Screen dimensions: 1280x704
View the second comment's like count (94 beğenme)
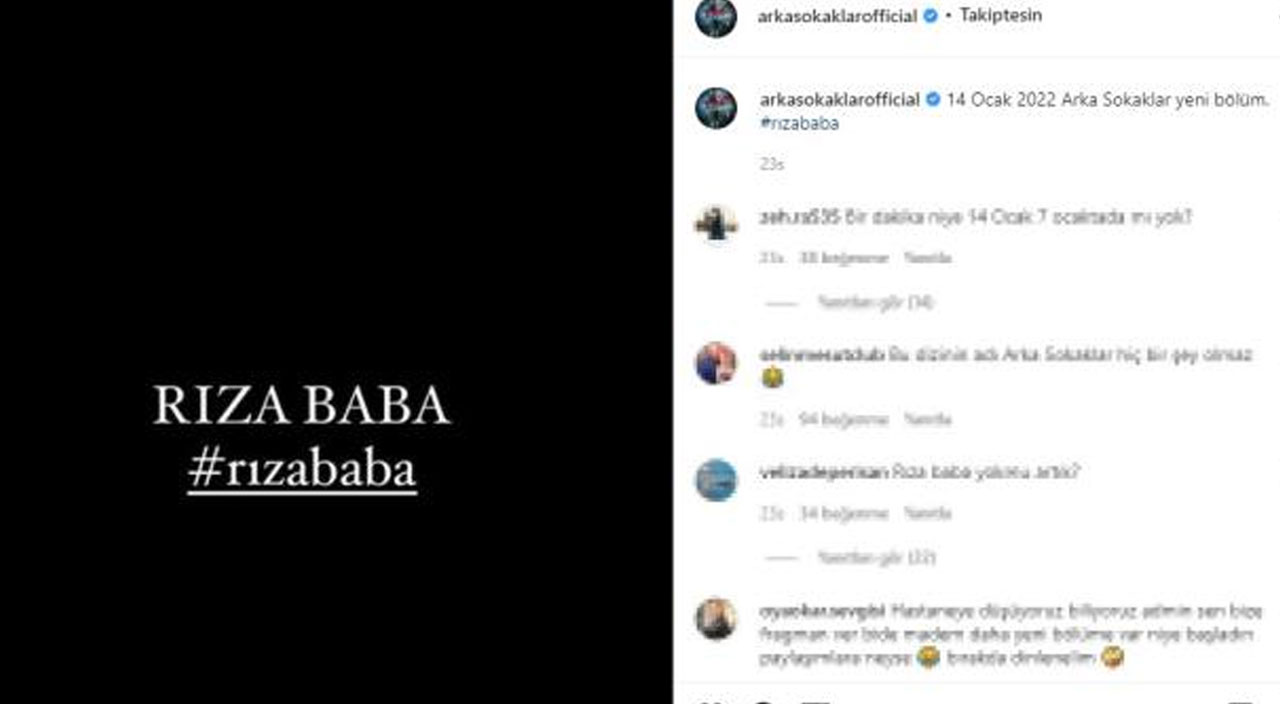[843, 420]
